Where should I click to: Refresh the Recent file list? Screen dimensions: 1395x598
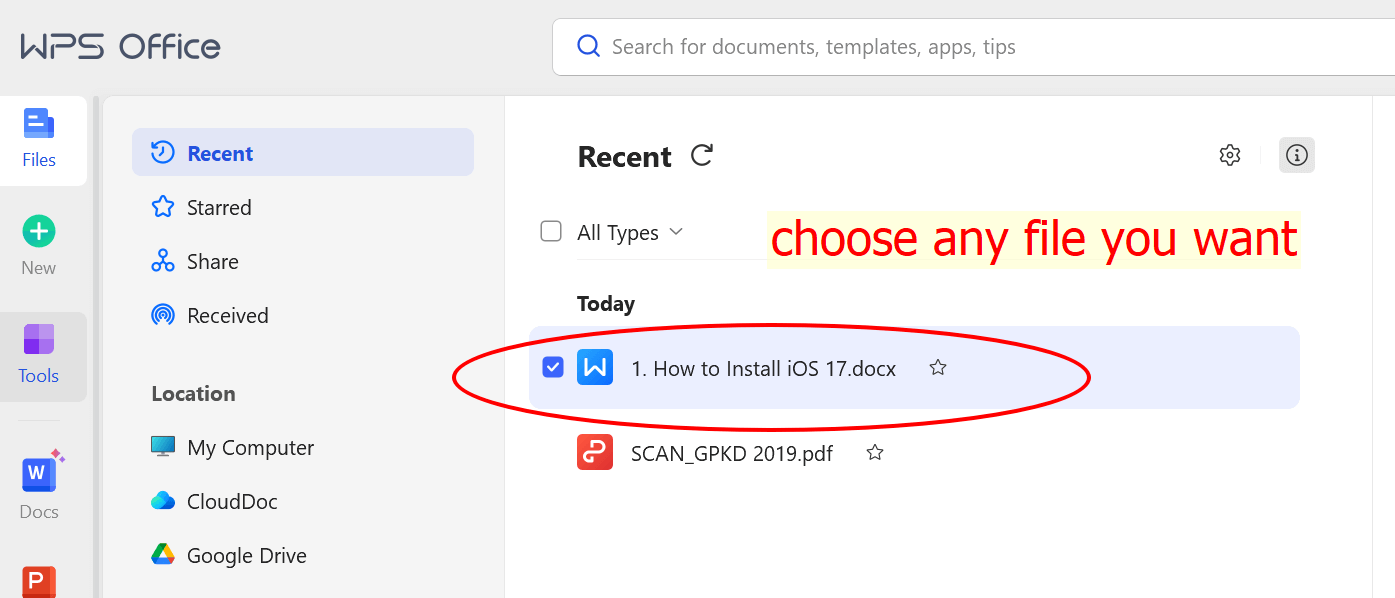click(701, 155)
